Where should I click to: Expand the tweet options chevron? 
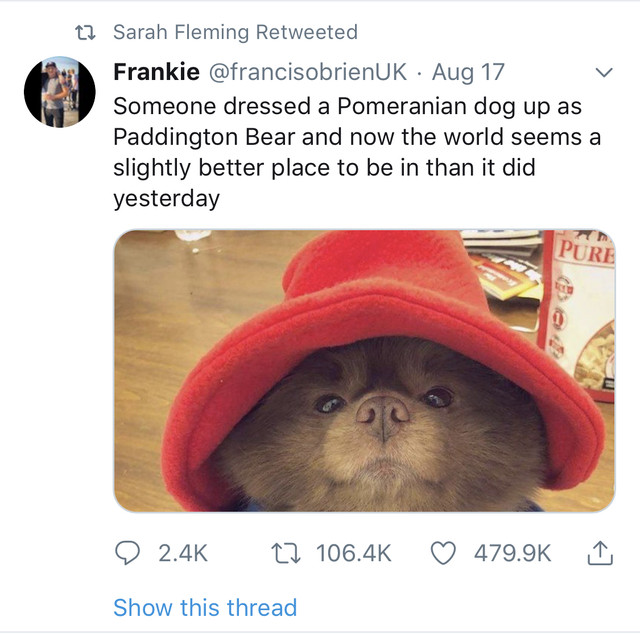coord(603,73)
